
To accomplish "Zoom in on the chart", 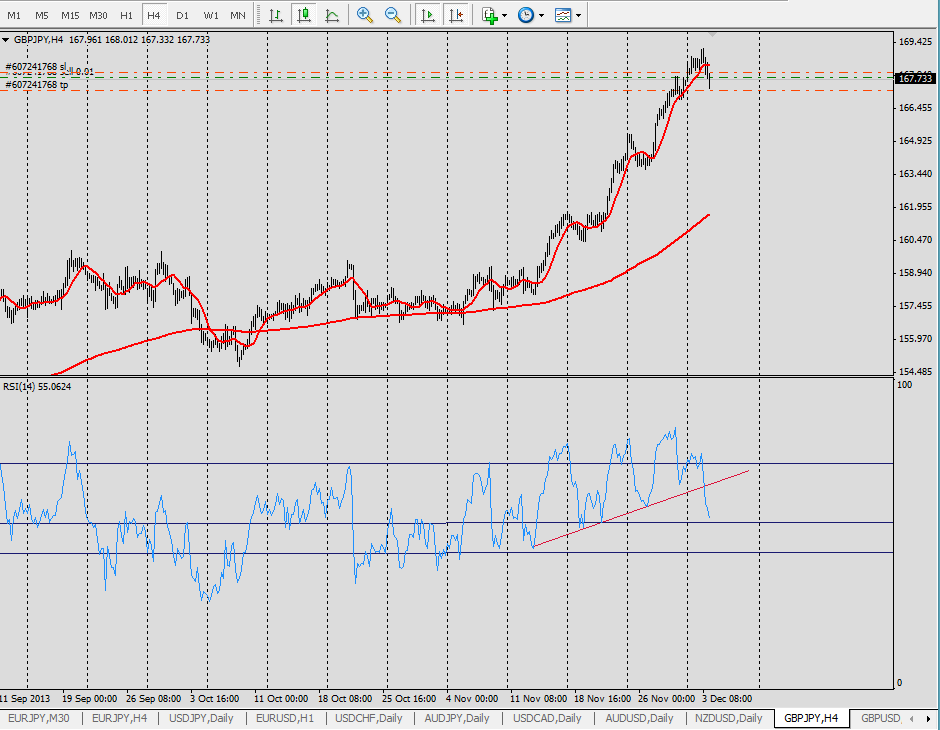I will (364, 15).
